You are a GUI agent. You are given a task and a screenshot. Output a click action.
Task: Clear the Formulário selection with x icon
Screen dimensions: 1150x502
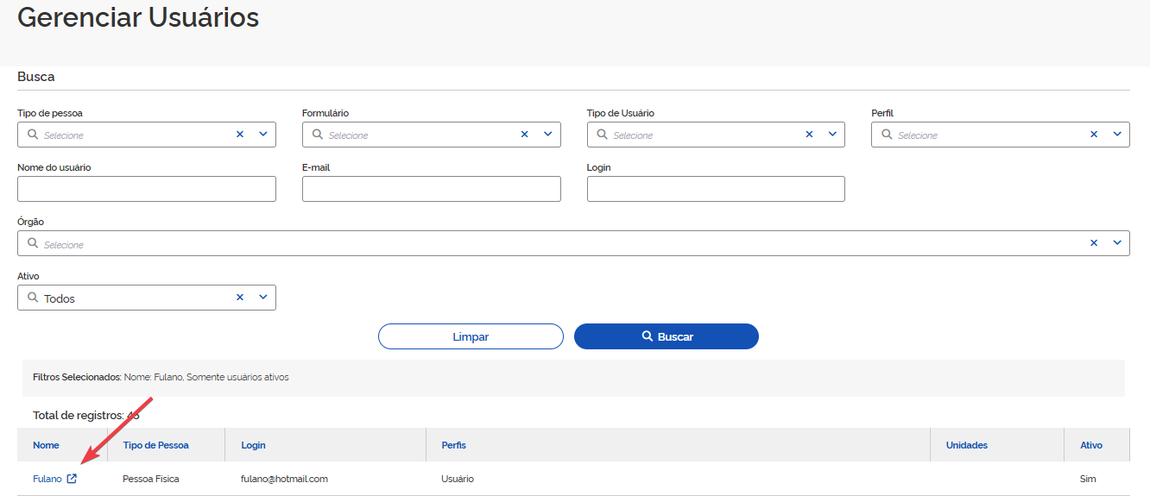[x=524, y=134]
